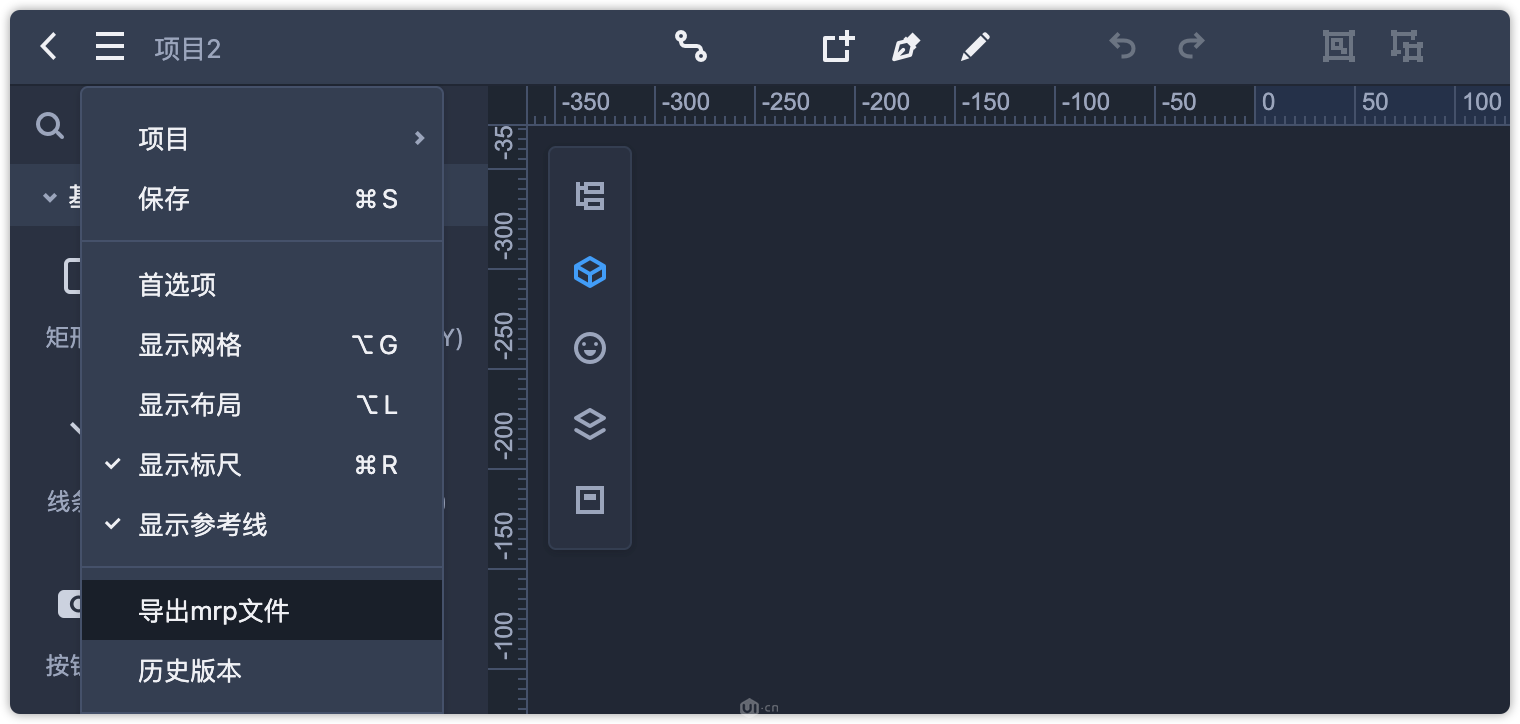Click the back arrow icon

pyautogui.click(x=48, y=47)
